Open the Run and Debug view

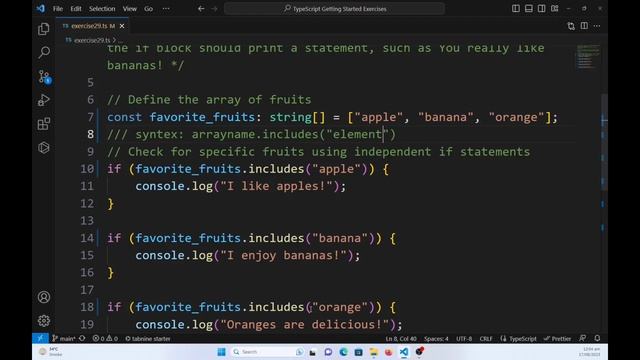coord(44,100)
